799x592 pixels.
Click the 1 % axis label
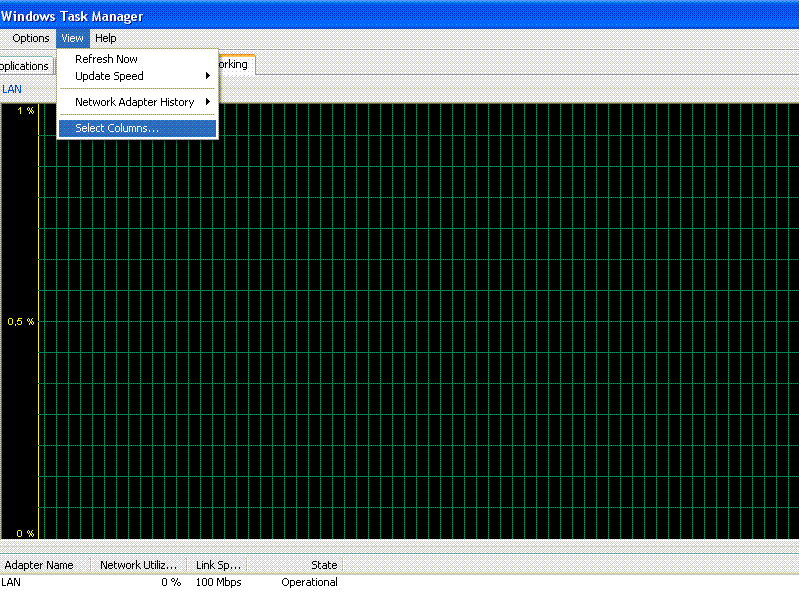25,111
